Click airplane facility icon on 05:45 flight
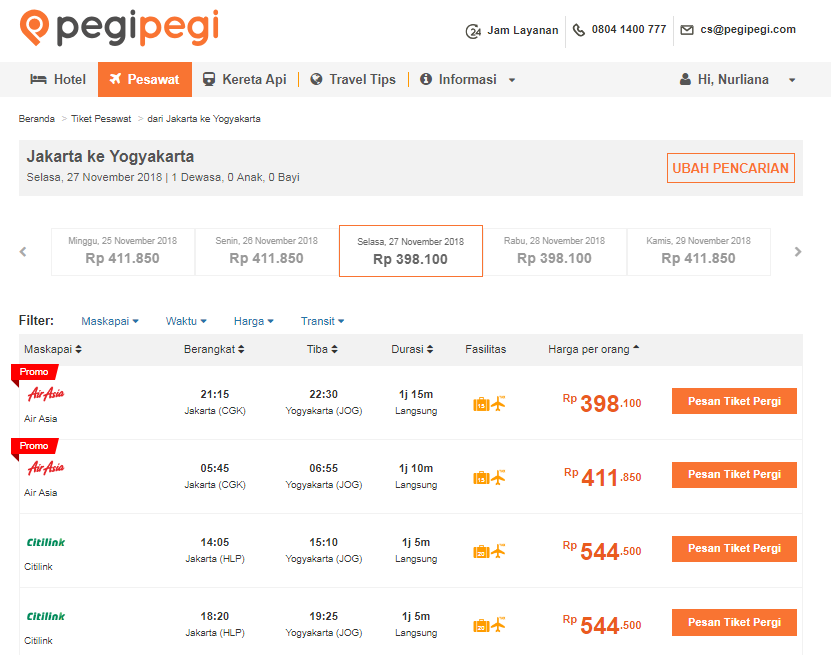Image resolution: width=831 pixels, height=655 pixels. 498,477
